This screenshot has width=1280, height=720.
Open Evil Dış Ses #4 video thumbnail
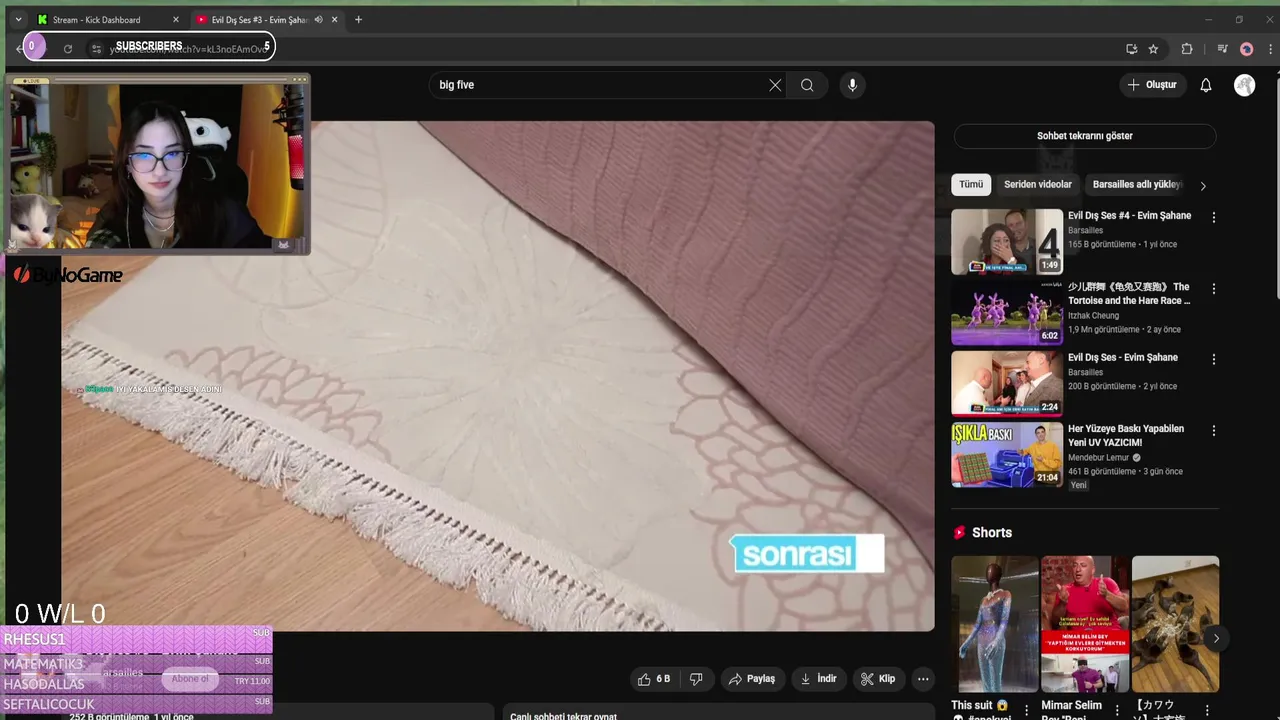click(1007, 241)
